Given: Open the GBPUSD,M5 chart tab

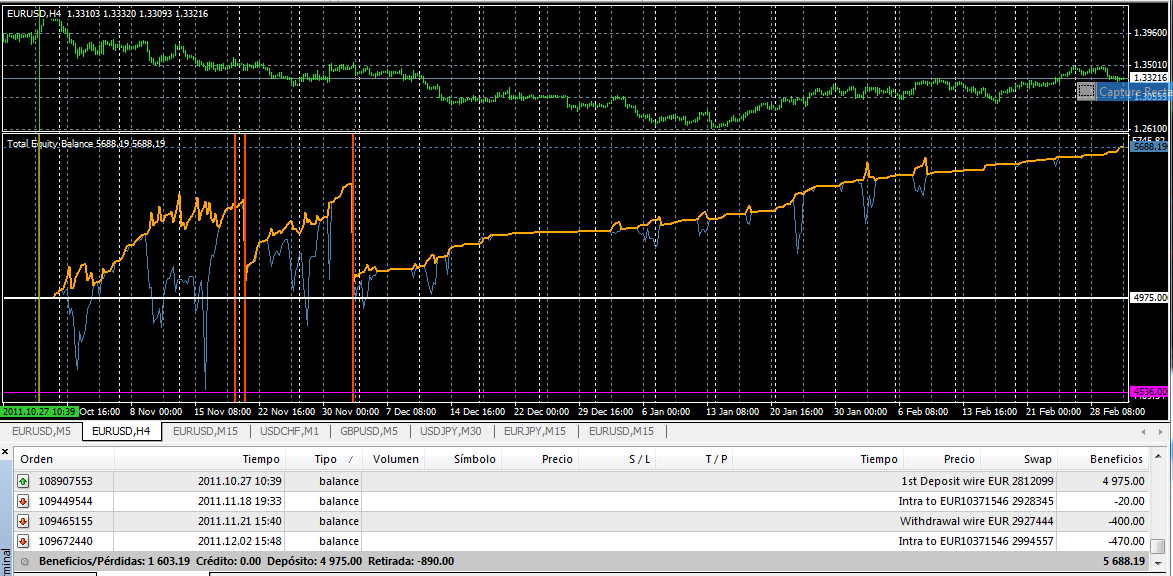Looking at the screenshot, I should click(369, 431).
